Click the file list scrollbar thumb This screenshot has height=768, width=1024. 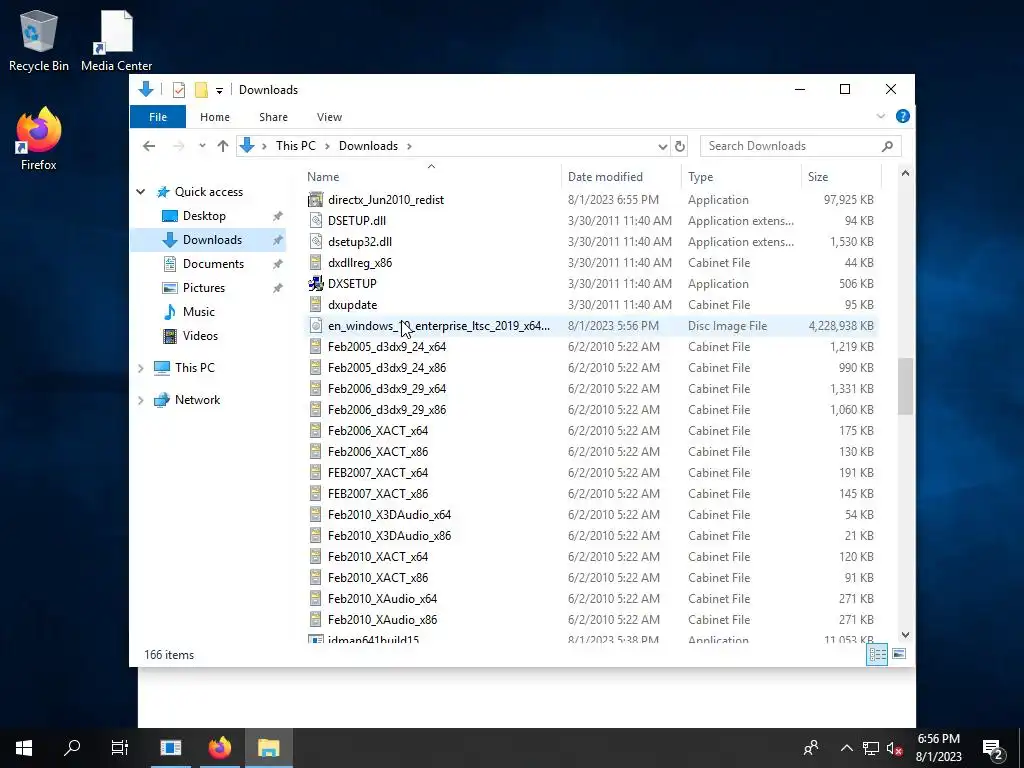[905, 386]
